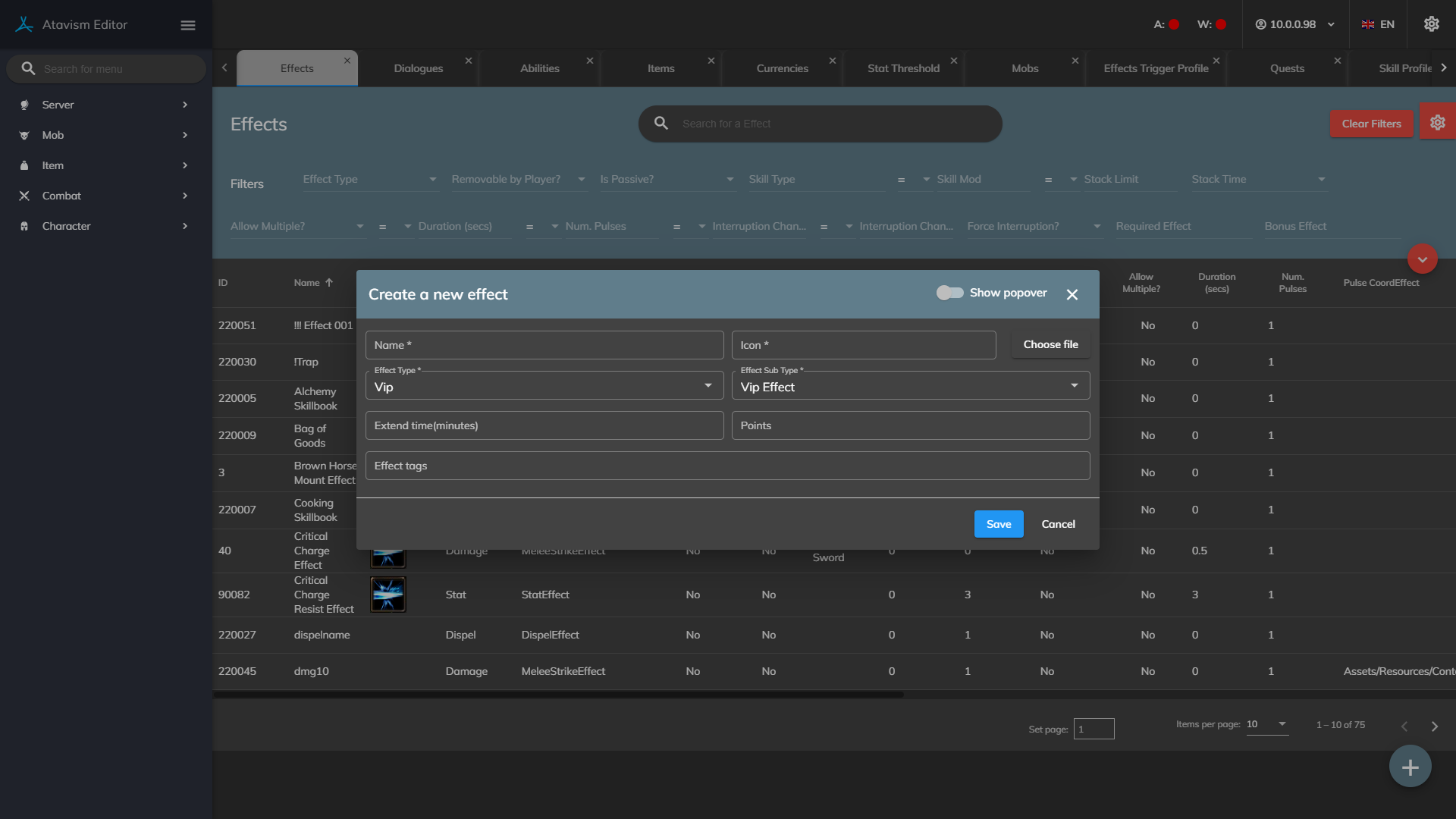Switch to the Stat Threshold tab
1456x819 pixels.
[x=903, y=68]
